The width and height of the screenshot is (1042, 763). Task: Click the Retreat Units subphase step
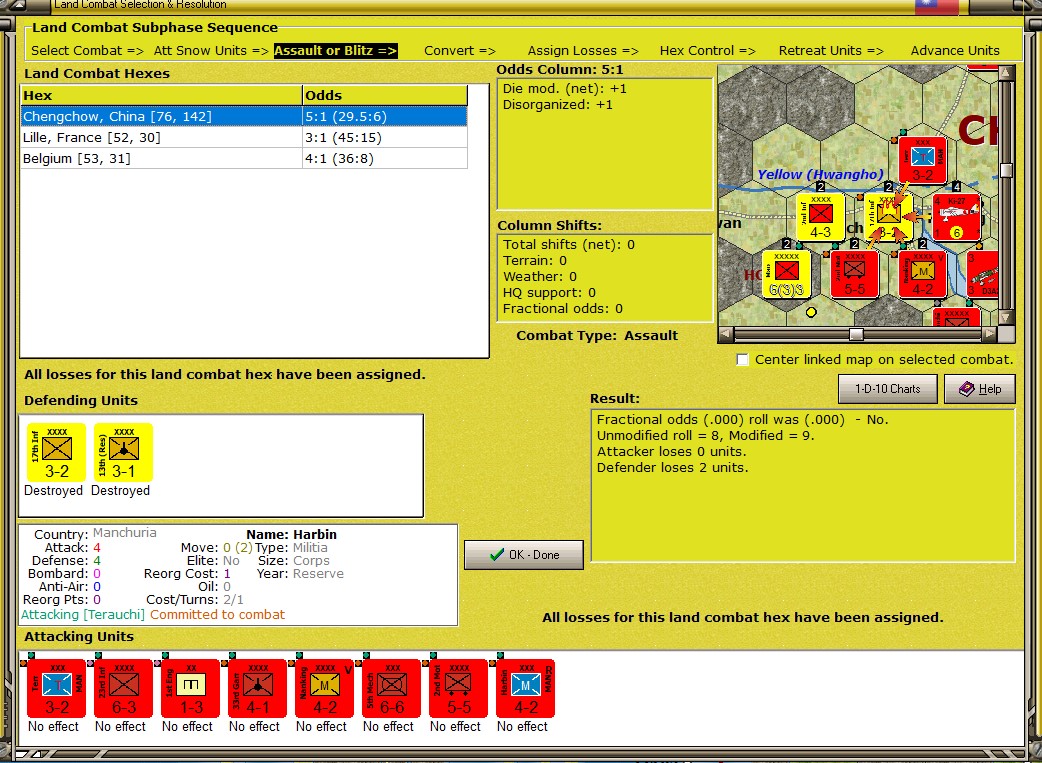pyautogui.click(x=831, y=51)
